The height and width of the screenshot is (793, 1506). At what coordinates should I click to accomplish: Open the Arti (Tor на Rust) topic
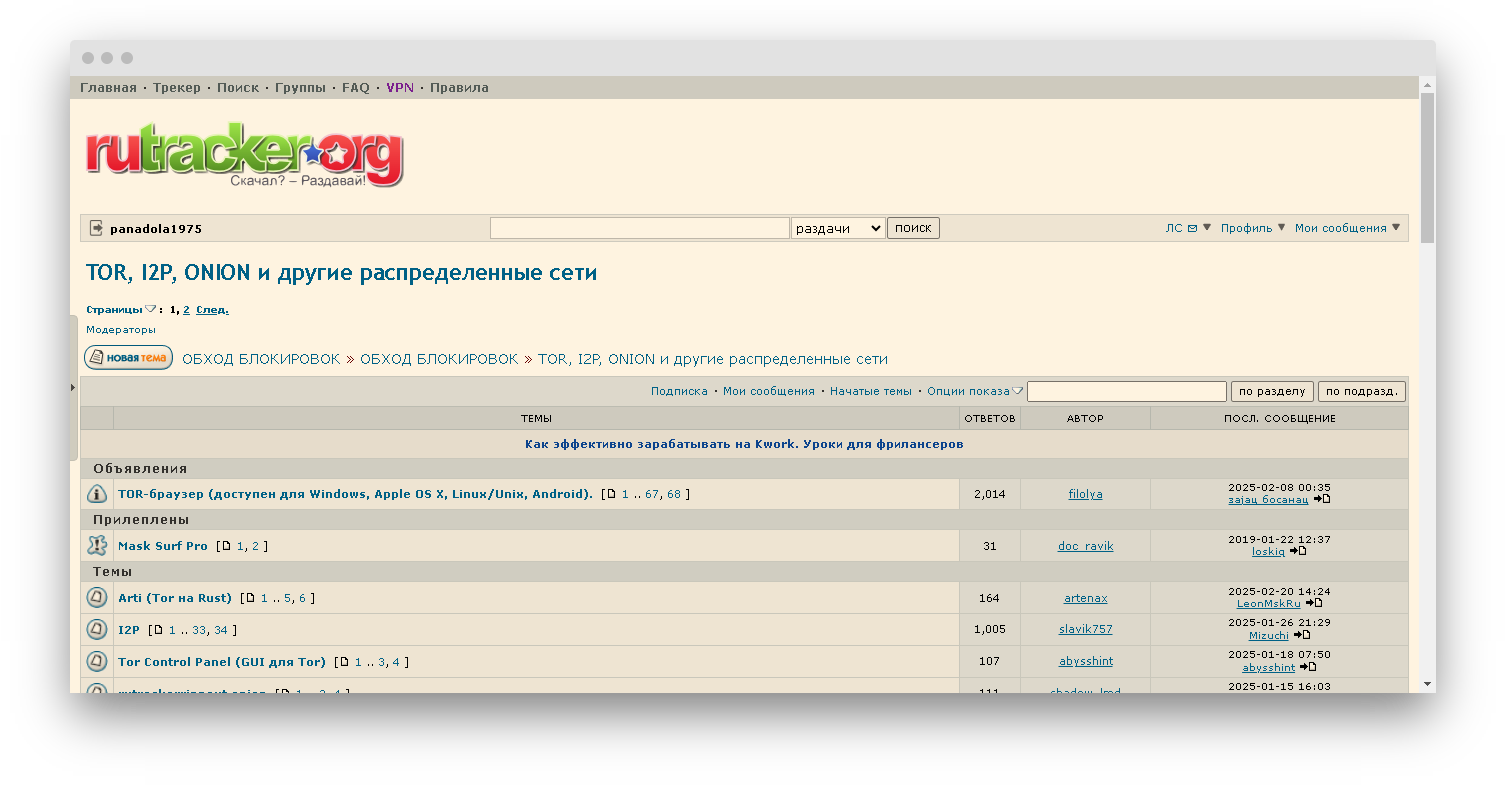point(175,598)
